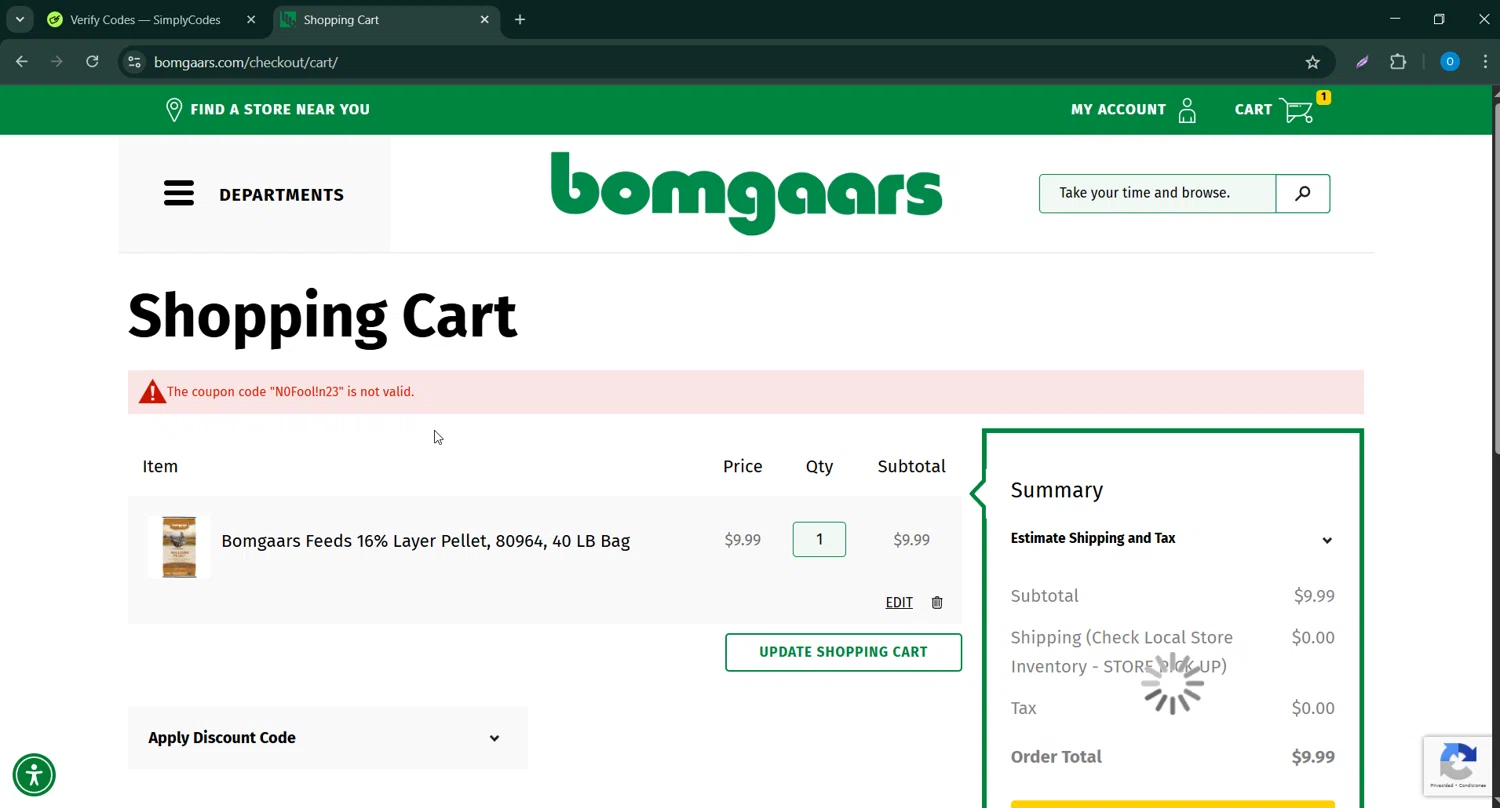
Task: Click the search magnifier button
Action: (x=1303, y=193)
